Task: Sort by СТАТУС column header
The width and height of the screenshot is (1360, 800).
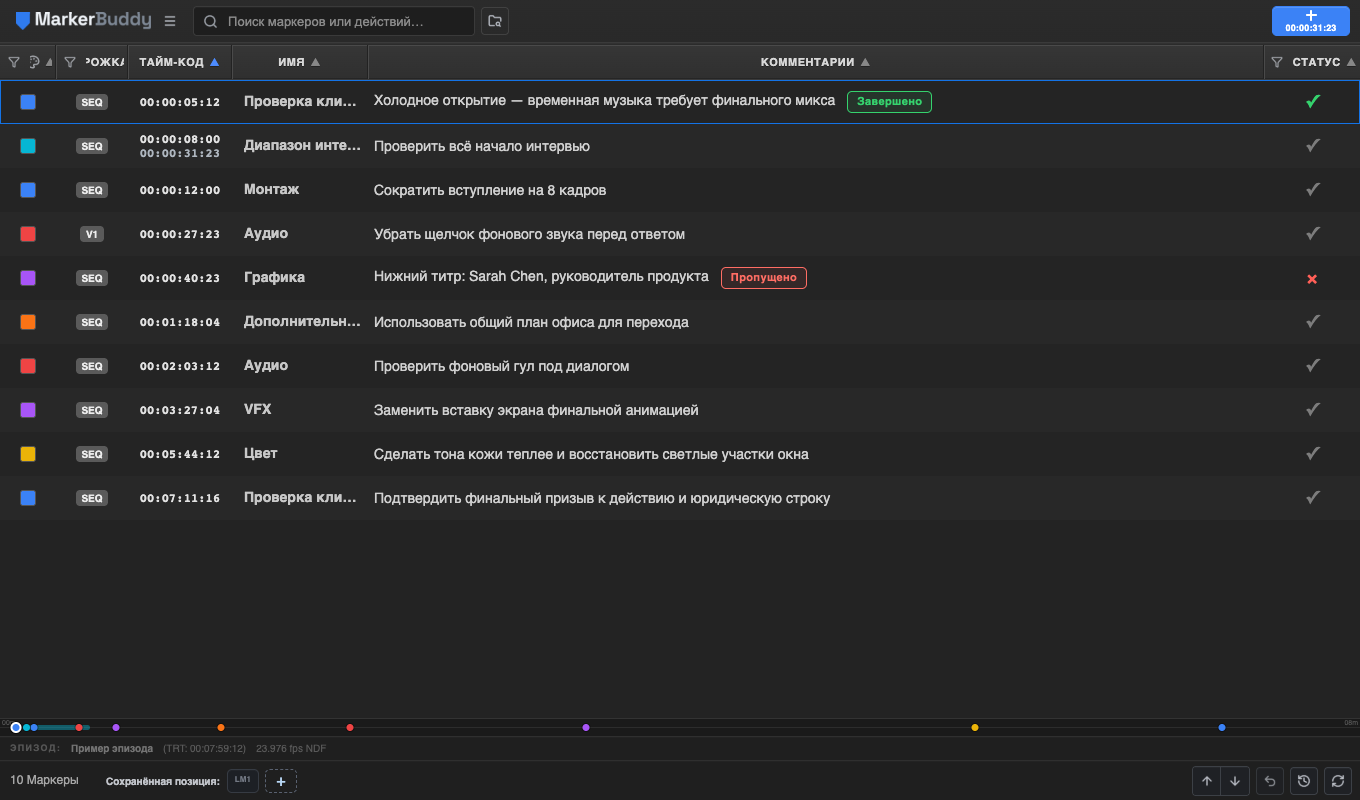Action: point(1323,62)
